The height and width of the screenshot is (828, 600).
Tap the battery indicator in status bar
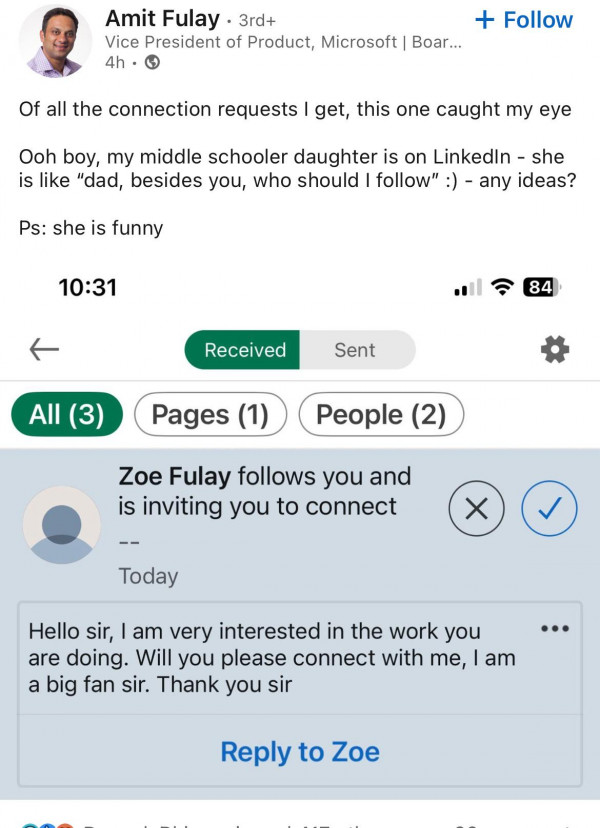tap(541, 287)
